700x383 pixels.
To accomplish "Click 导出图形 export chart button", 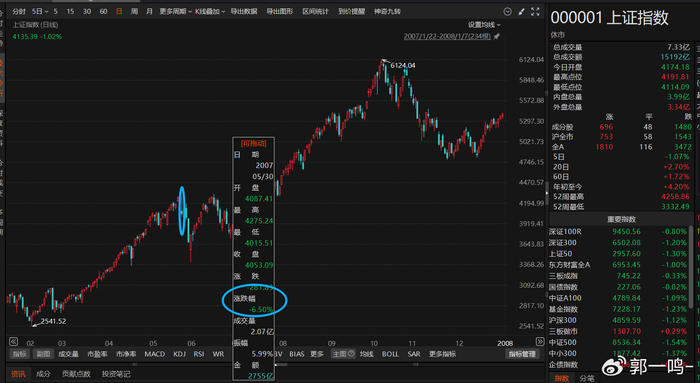I will tap(280, 12).
